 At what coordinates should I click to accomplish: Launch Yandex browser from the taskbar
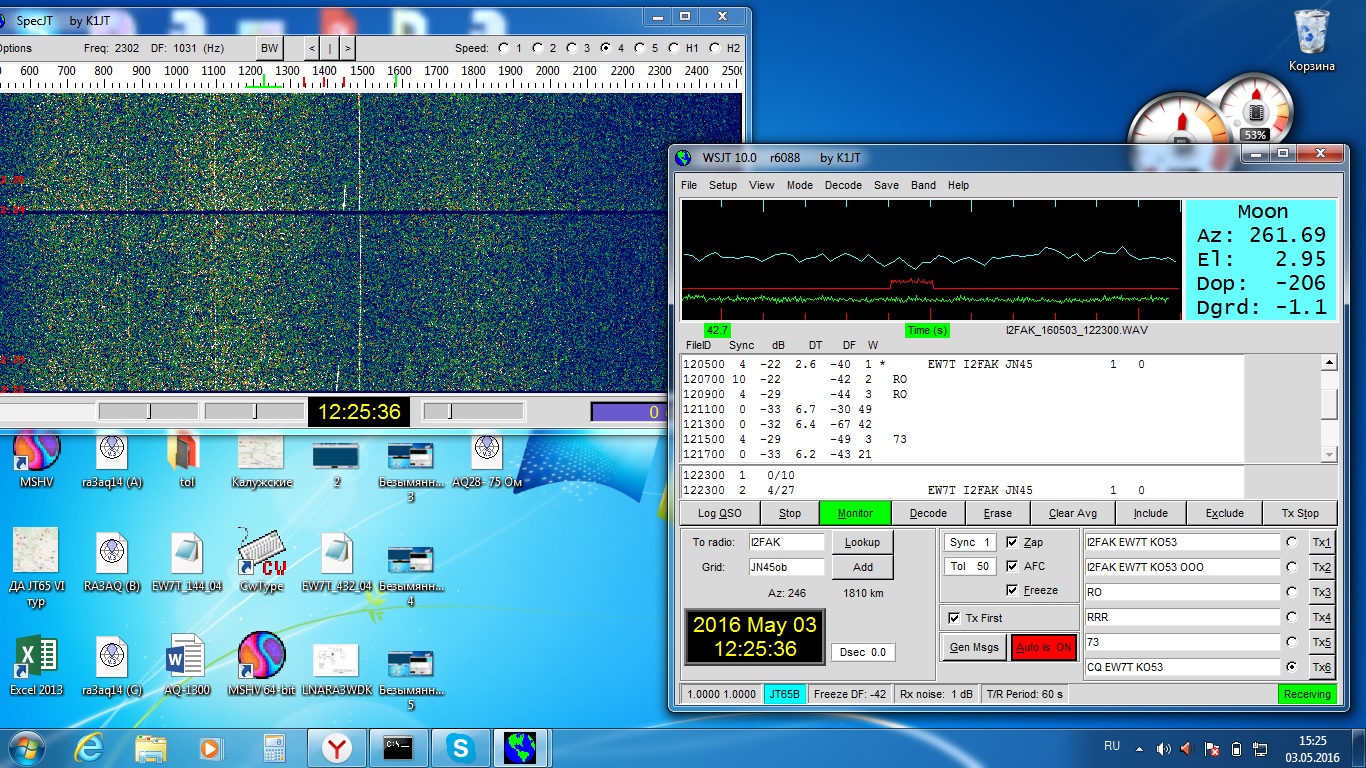pyautogui.click(x=337, y=747)
